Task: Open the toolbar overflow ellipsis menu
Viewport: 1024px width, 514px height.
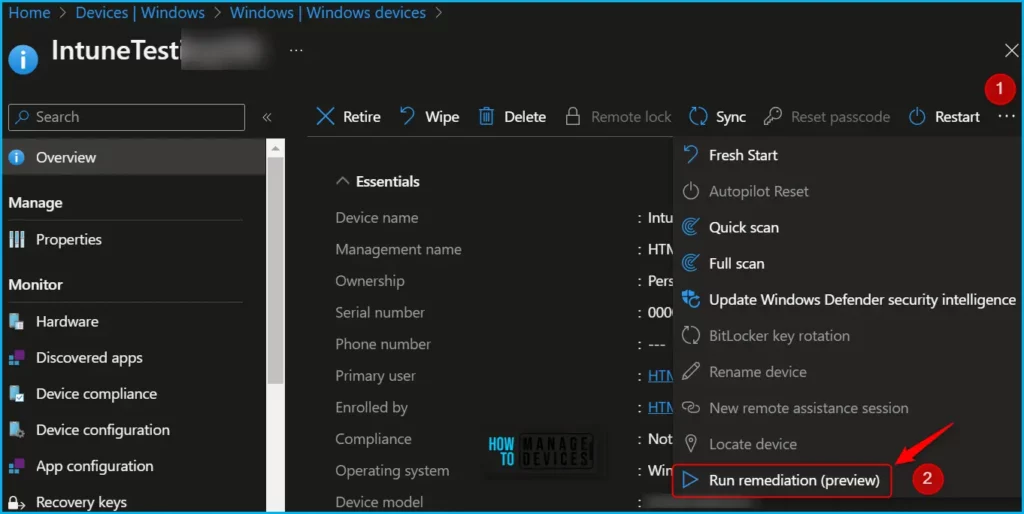Action: point(1006,116)
